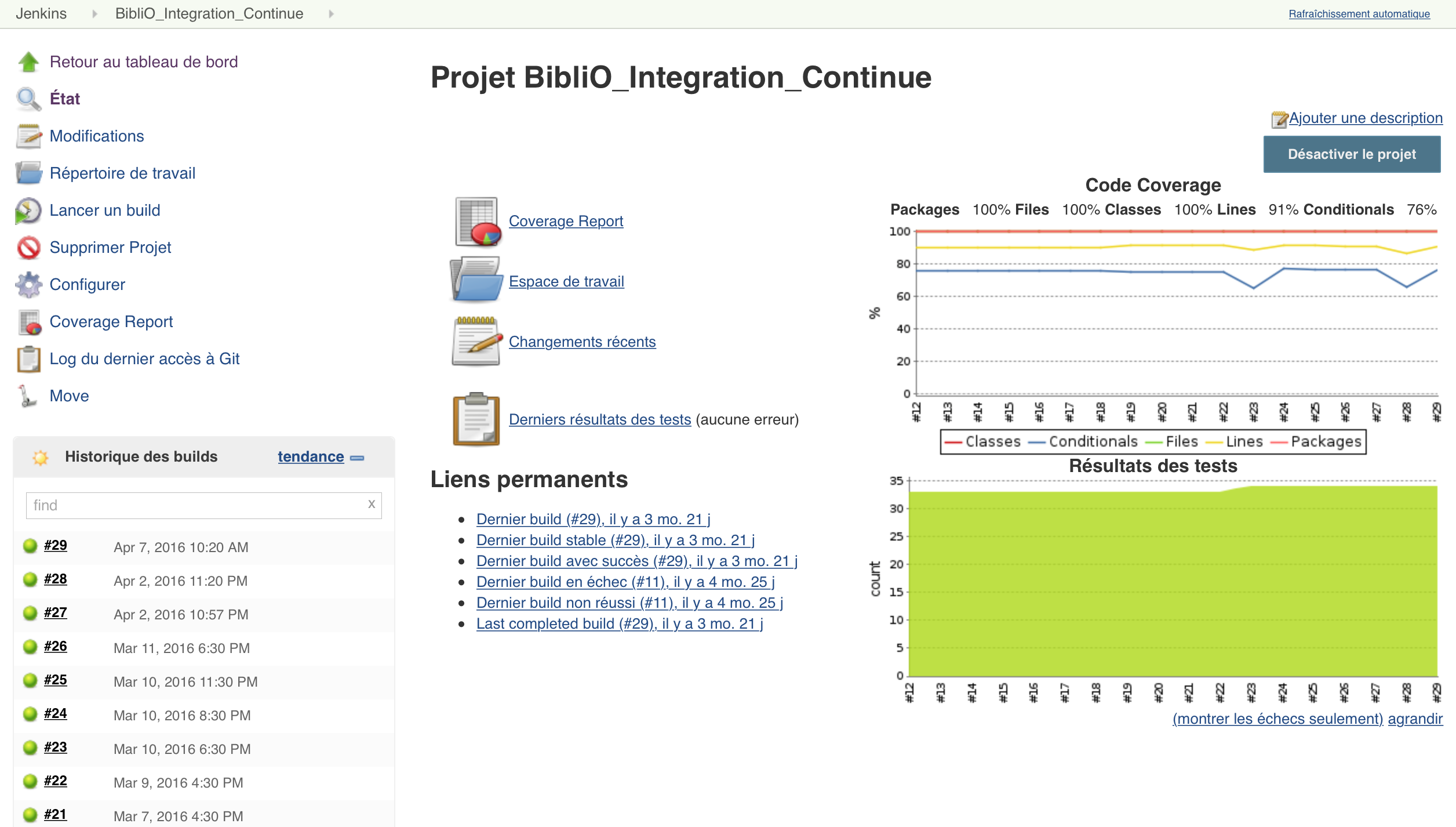Image resolution: width=1456 pixels, height=827 pixels.
Task: Click the green status ball for build #23
Action: click(x=30, y=748)
